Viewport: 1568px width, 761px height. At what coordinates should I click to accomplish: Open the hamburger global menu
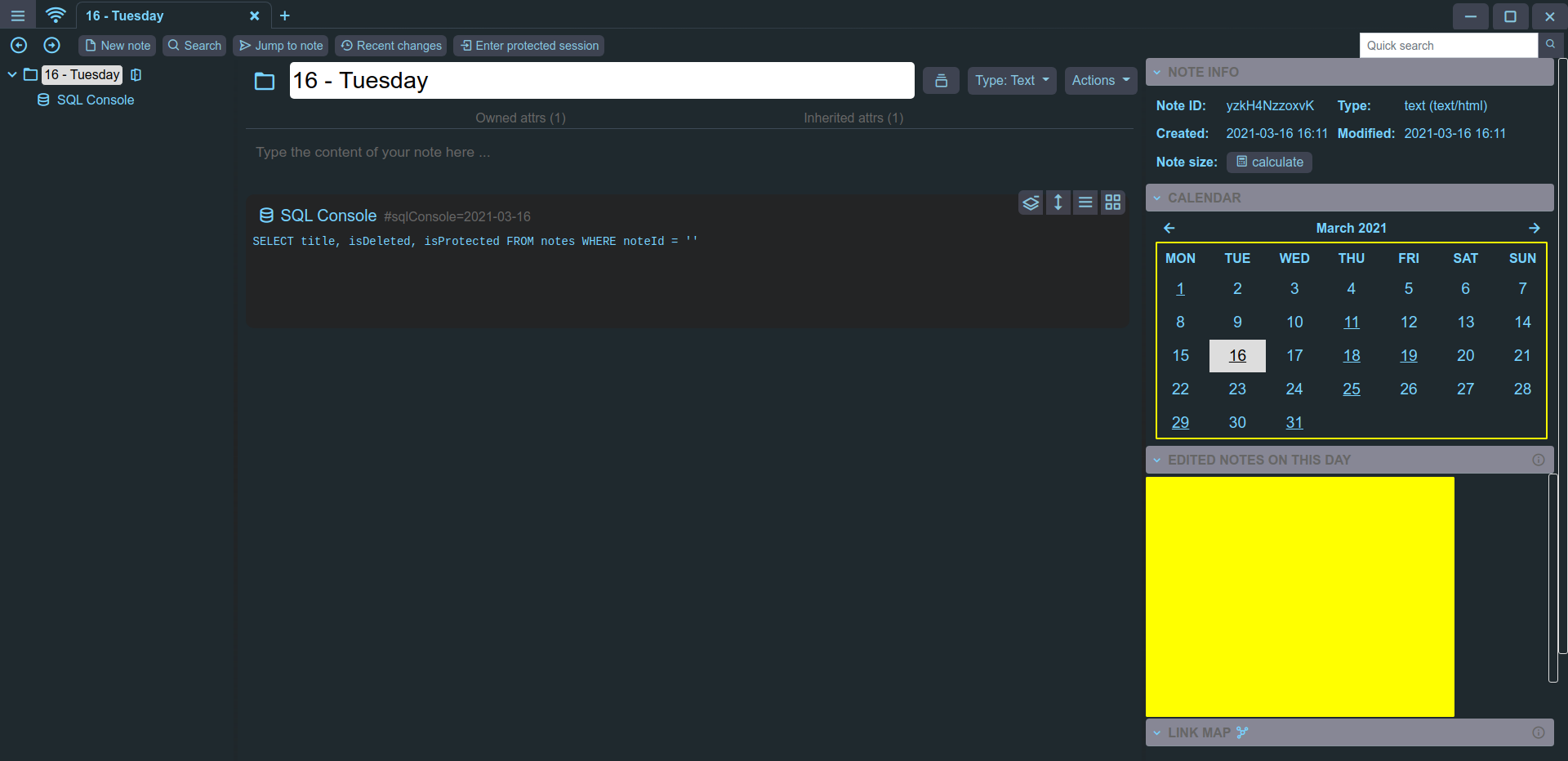(17, 16)
